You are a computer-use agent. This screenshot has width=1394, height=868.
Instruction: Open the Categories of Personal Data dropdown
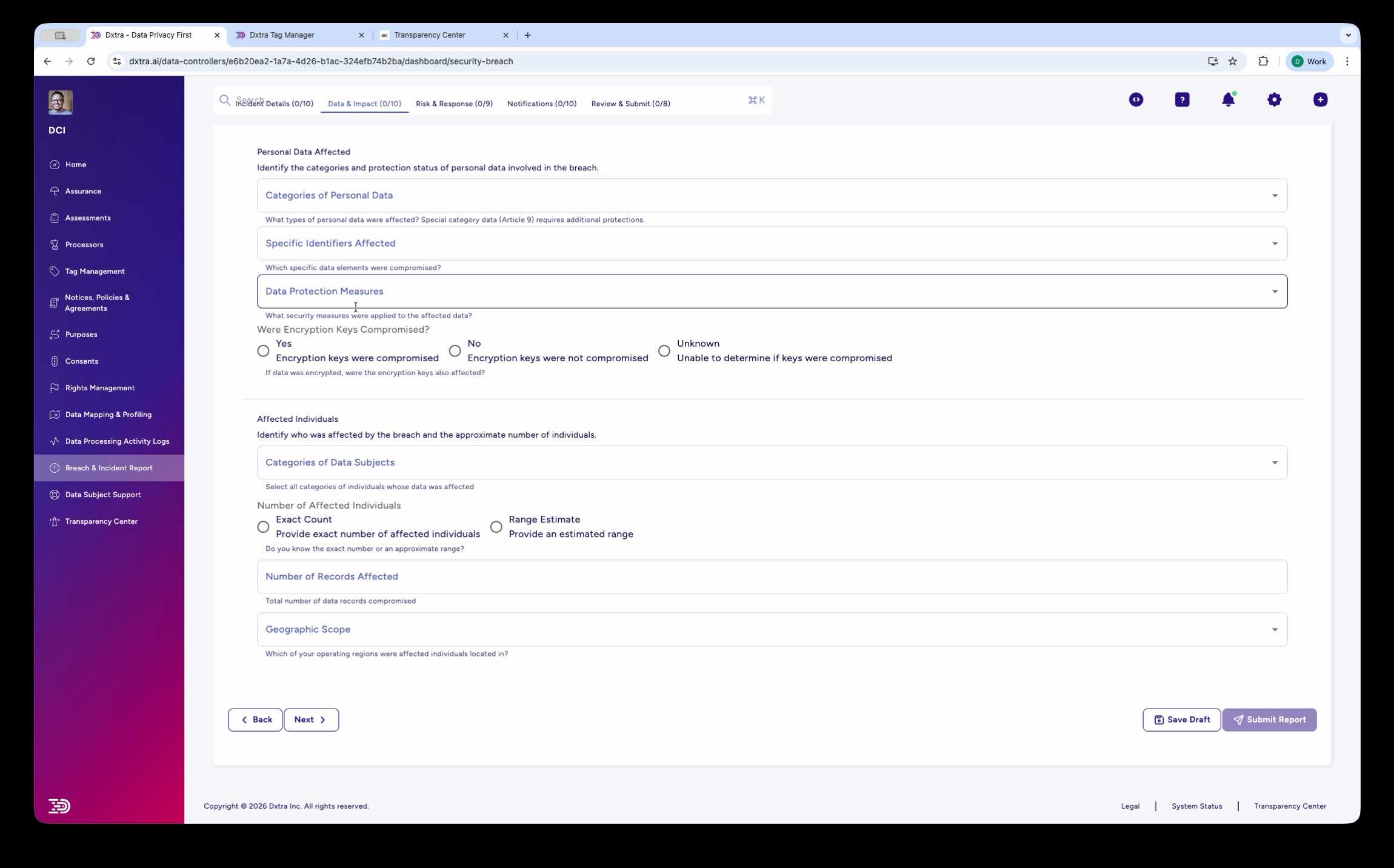772,195
